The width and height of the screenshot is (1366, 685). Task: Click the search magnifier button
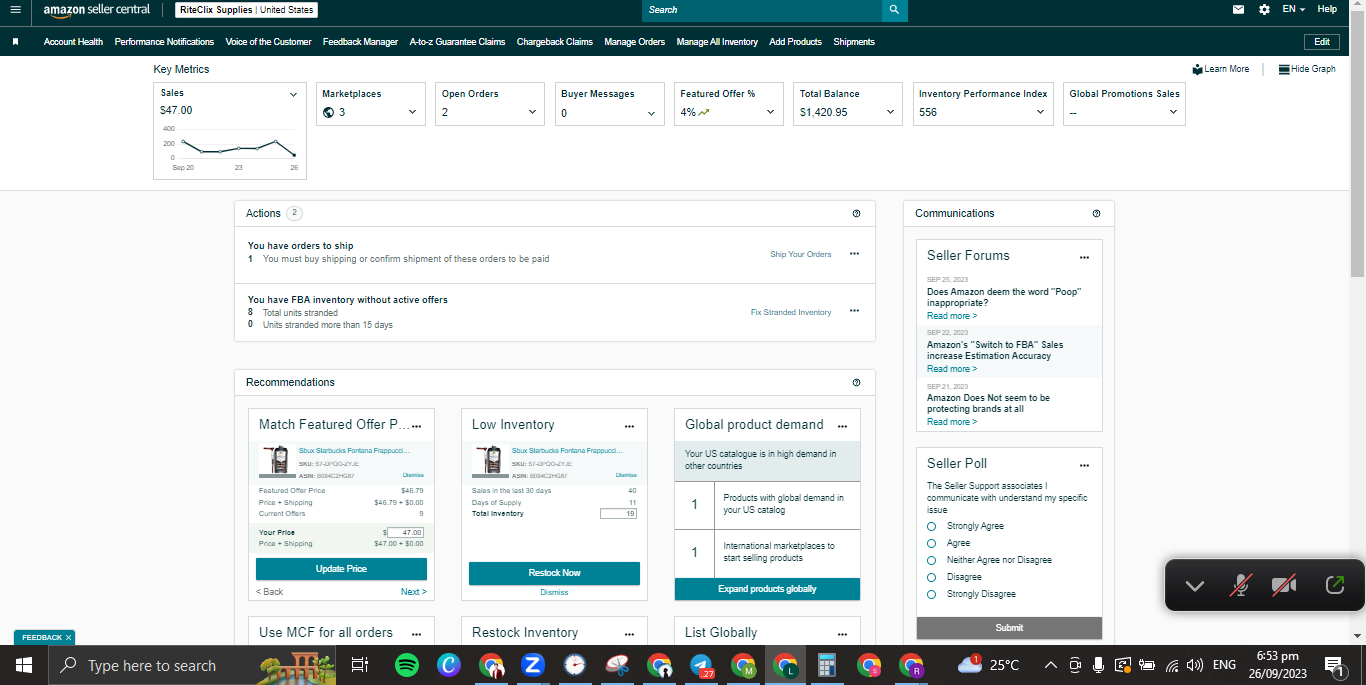[895, 10]
